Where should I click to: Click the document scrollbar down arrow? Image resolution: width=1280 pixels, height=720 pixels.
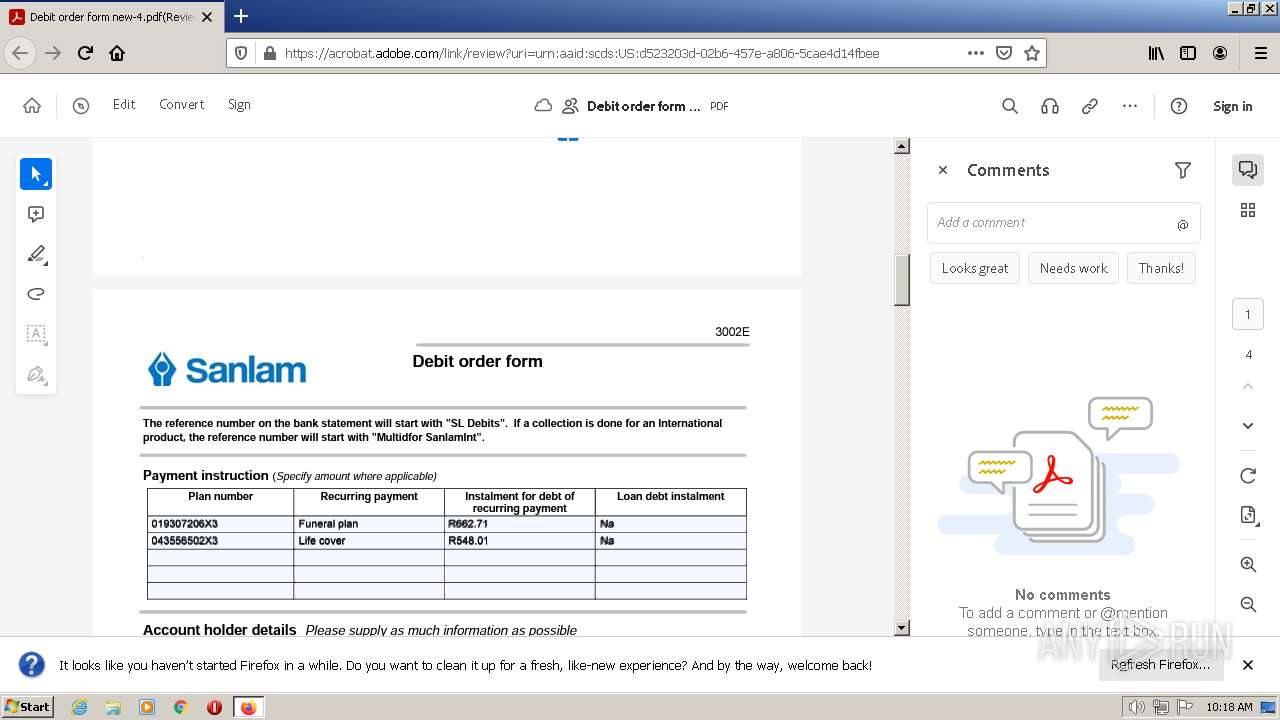(x=902, y=627)
